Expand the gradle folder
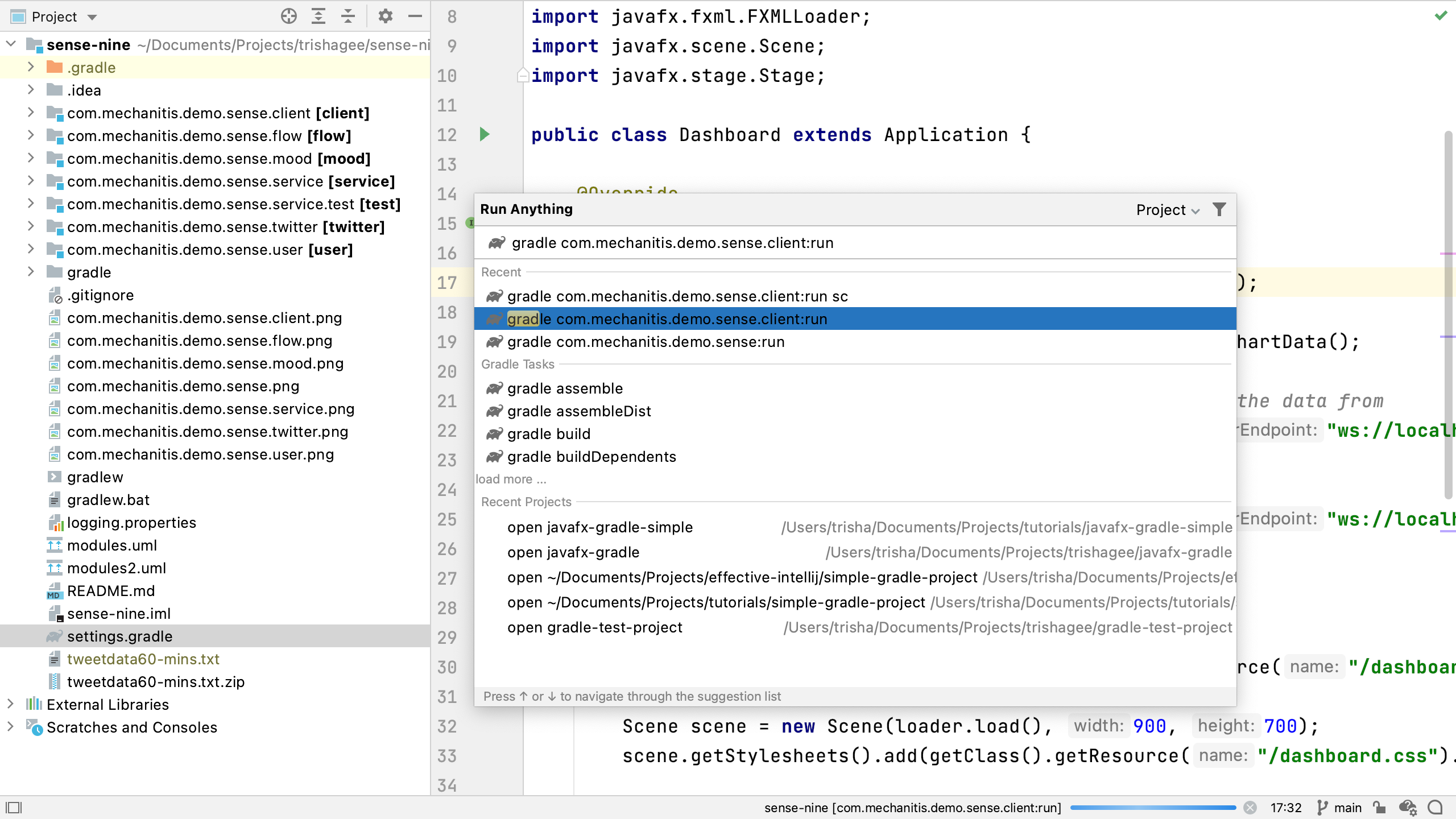This screenshot has width=1456, height=819. [31, 271]
